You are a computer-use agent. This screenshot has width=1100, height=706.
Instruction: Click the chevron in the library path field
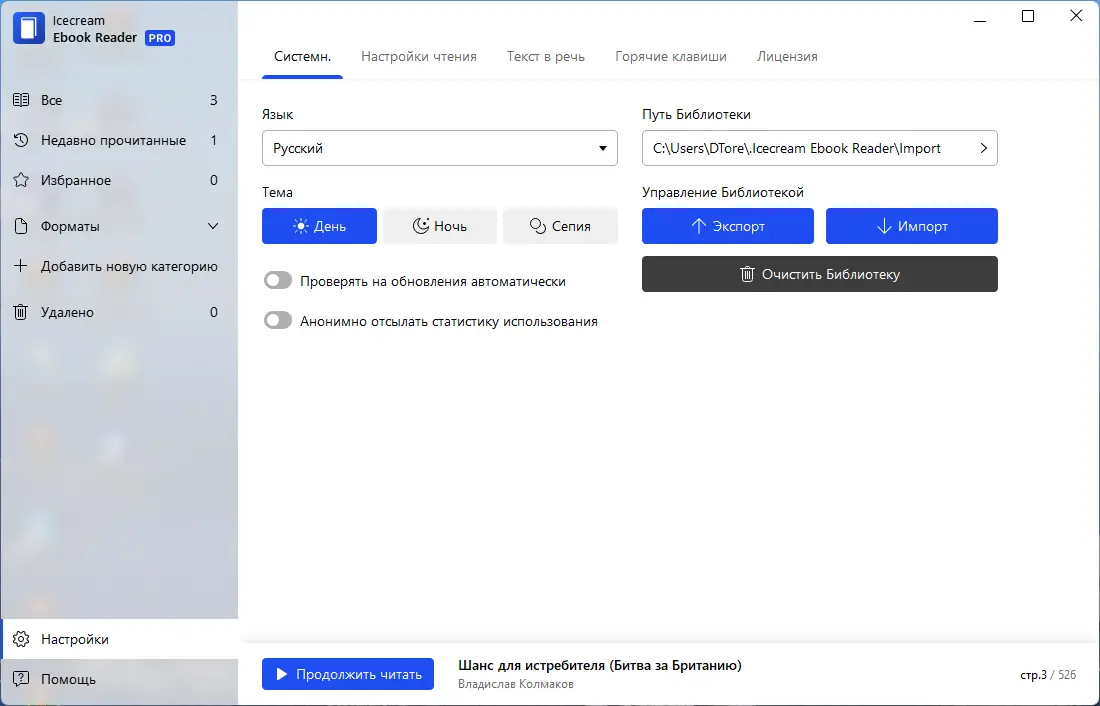984,148
